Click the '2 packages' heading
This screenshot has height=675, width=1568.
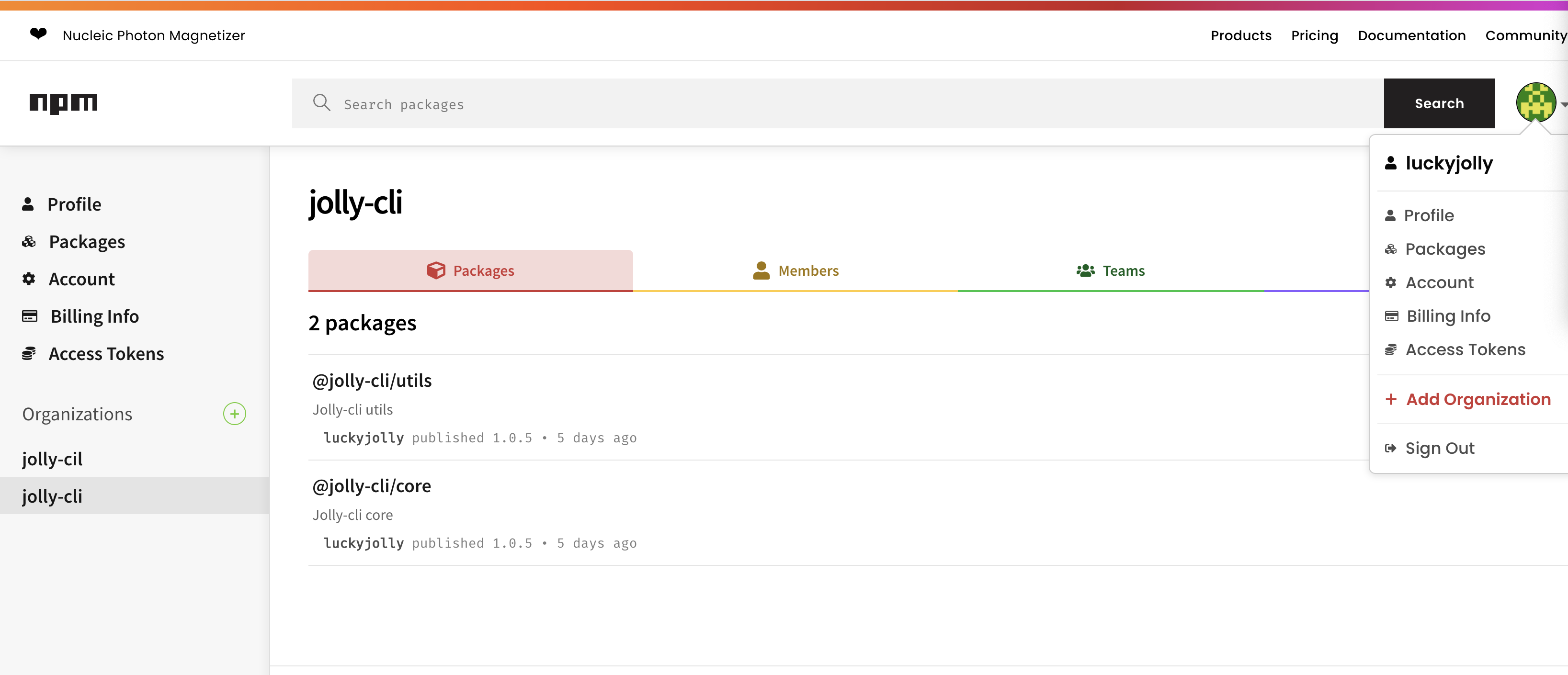[x=362, y=323]
